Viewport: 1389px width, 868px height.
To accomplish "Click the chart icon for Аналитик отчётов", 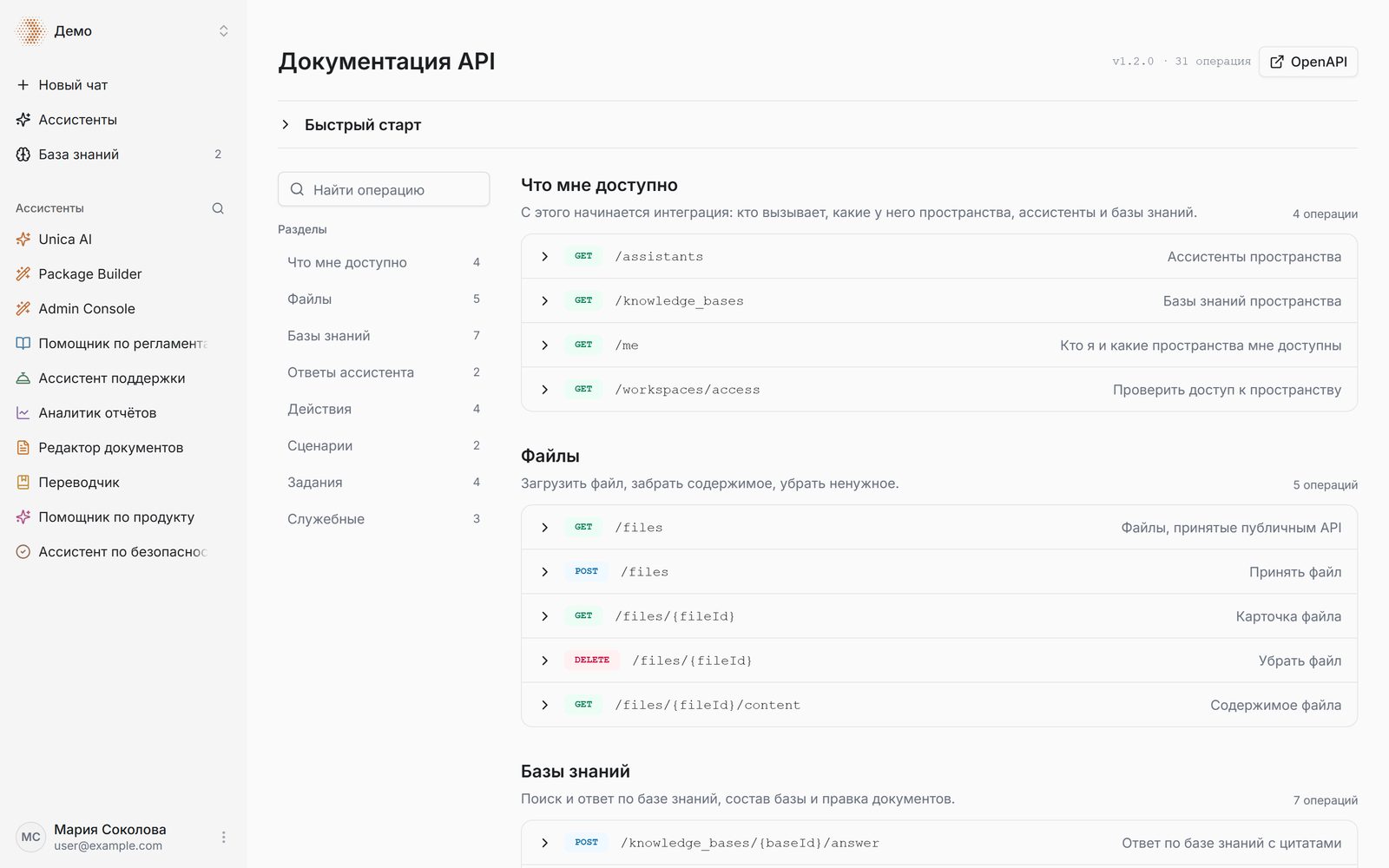I will (23, 413).
